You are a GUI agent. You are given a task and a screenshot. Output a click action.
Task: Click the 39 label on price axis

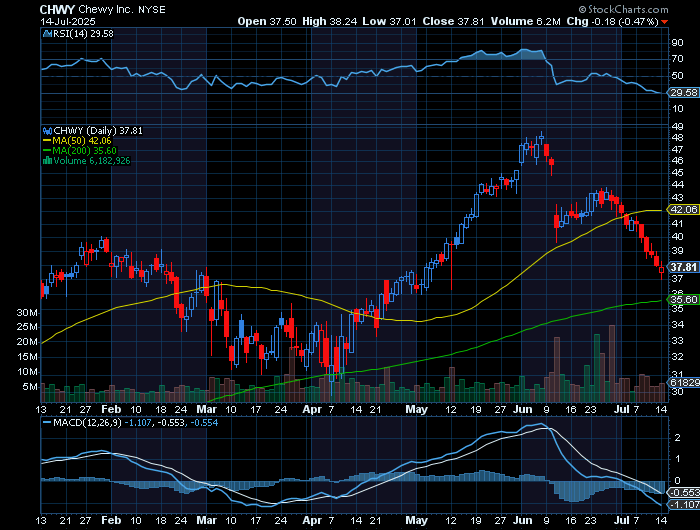(677, 251)
